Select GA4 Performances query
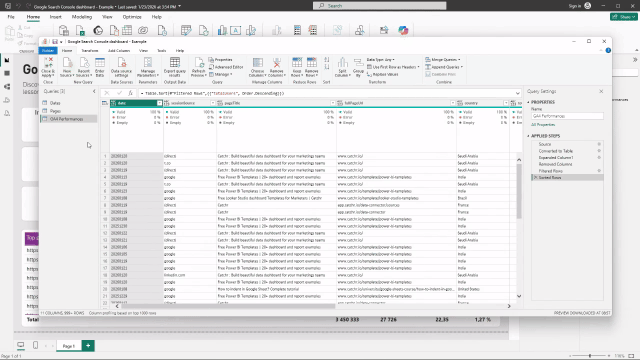The width and height of the screenshot is (640, 360). click(x=66, y=119)
